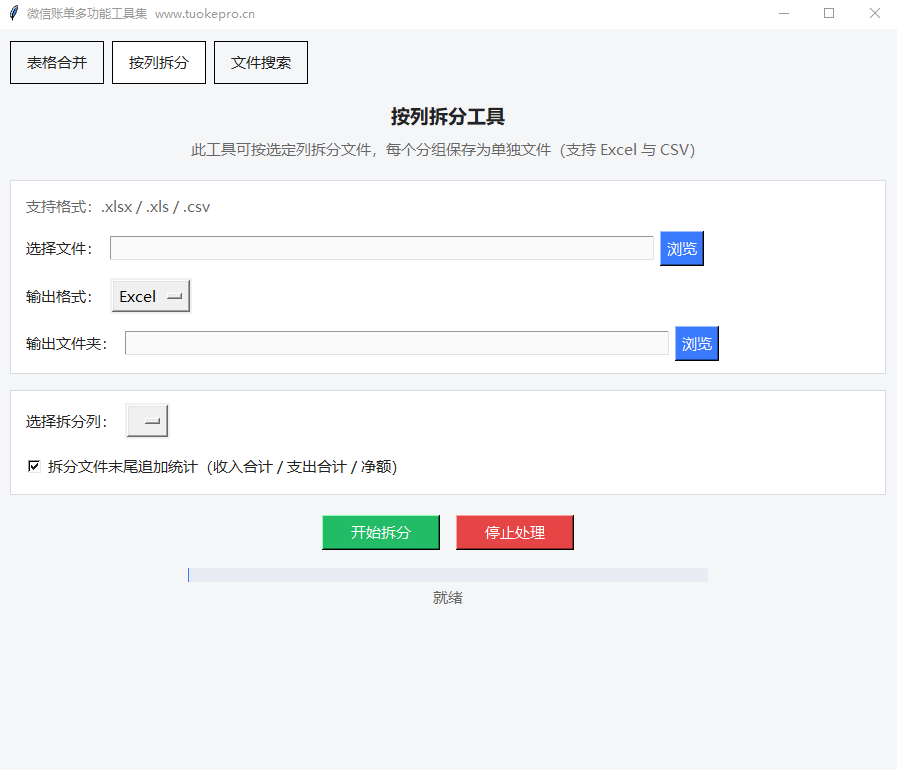The width and height of the screenshot is (897, 770).
Task: Click the 选择文件 path input field
Action: [x=381, y=248]
